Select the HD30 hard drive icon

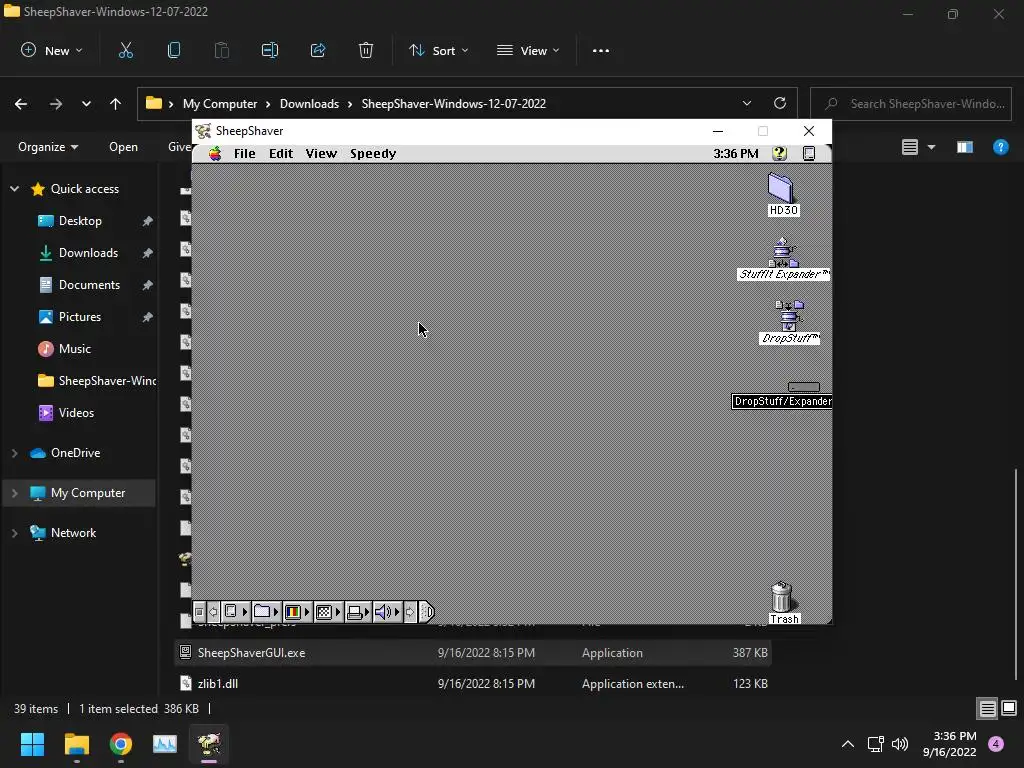pyautogui.click(x=782, y=195)
